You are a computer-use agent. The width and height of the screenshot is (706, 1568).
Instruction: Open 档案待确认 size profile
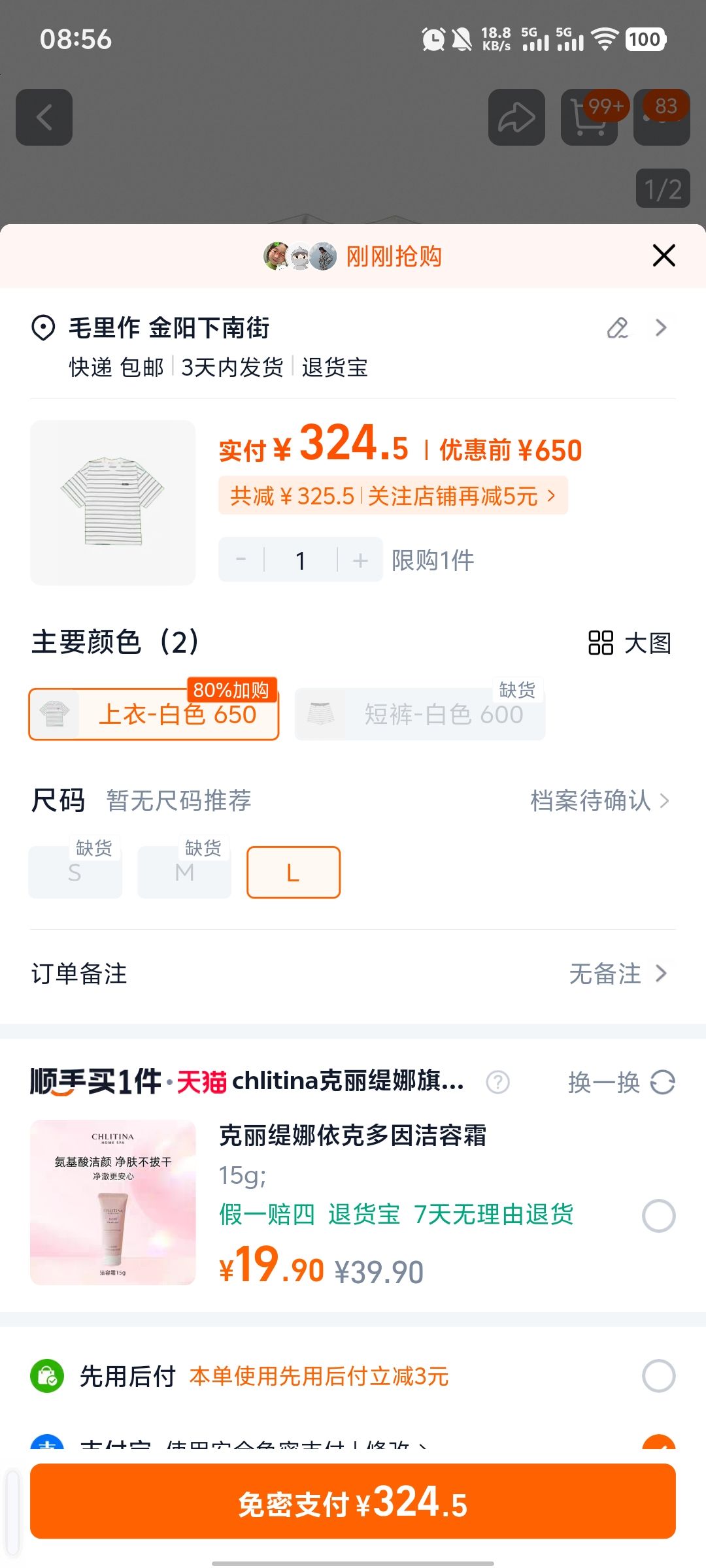pyautogui.click(x=599, y=800)
